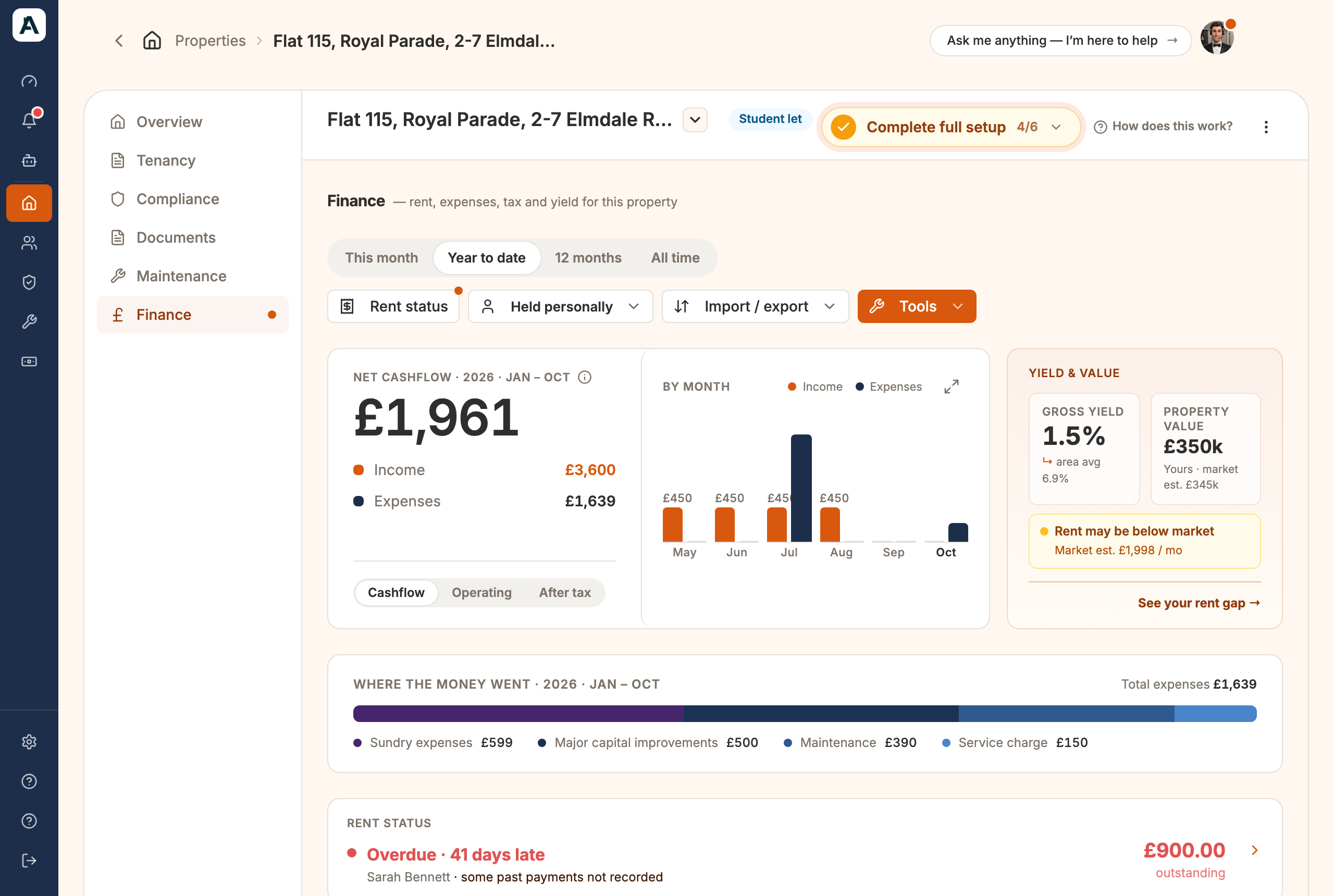Switch cashflow view to After tax
This screenshot has height=896, width=1334.
point(565,593)
